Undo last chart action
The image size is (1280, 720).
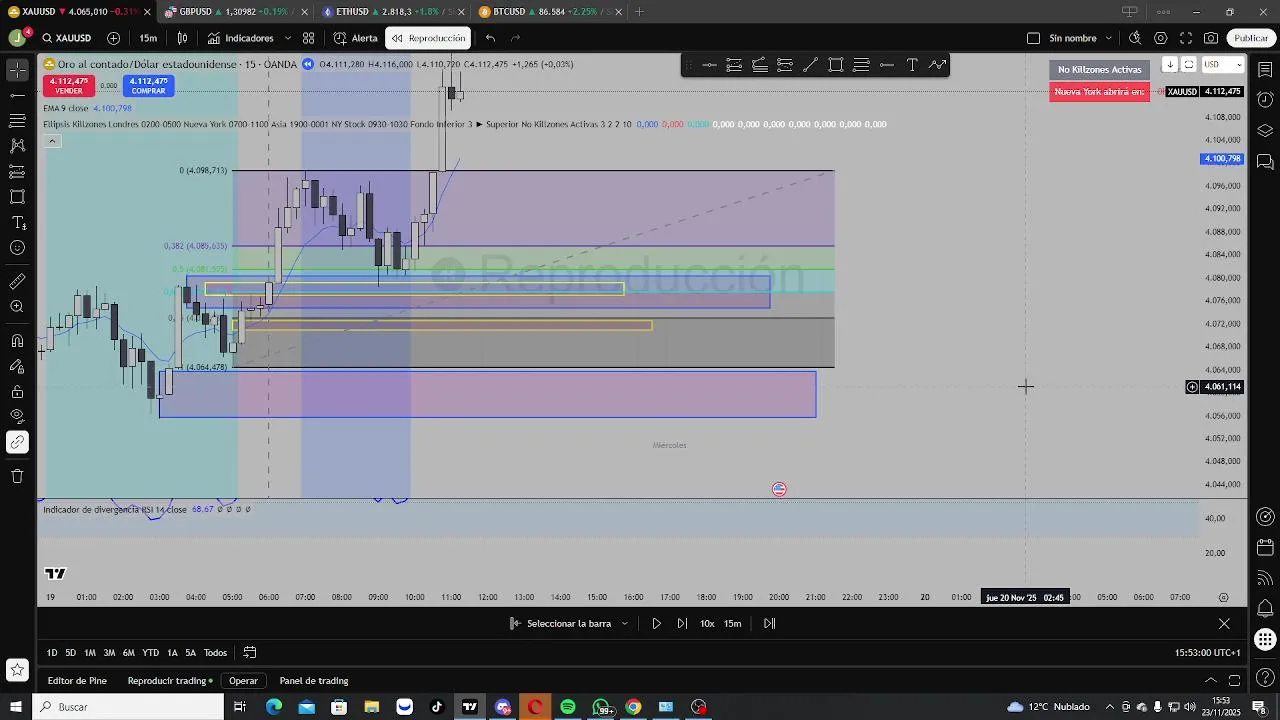pyautogui.click(x=490, y=38)
